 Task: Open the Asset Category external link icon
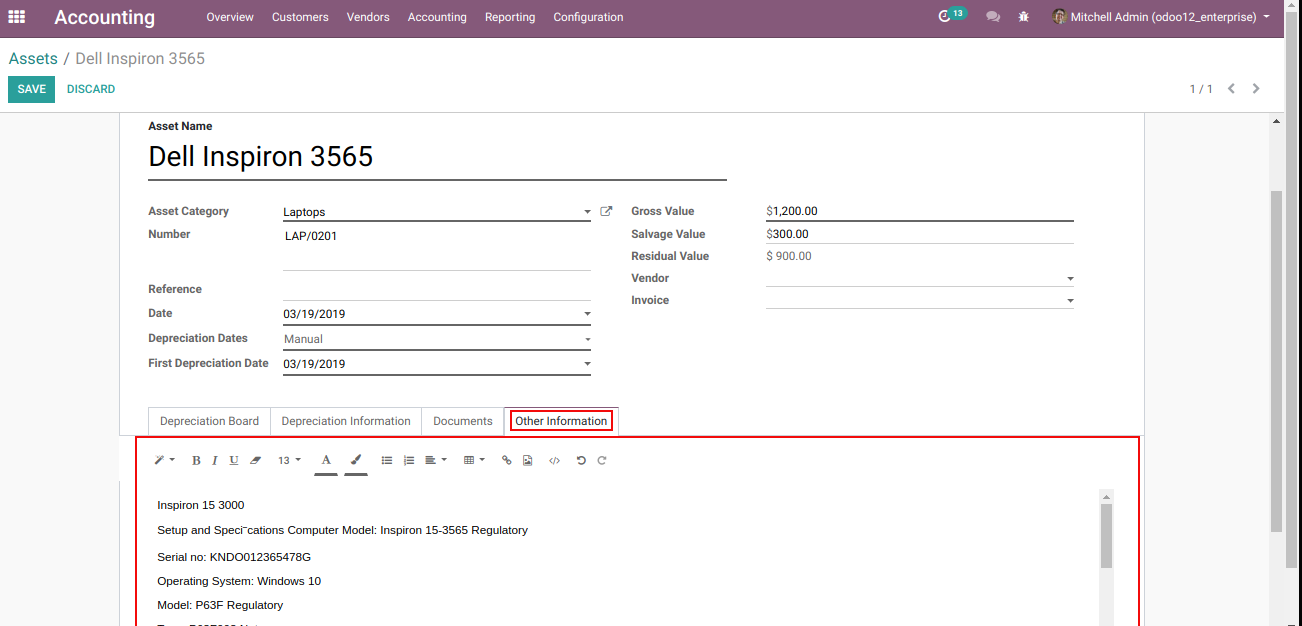606,211
